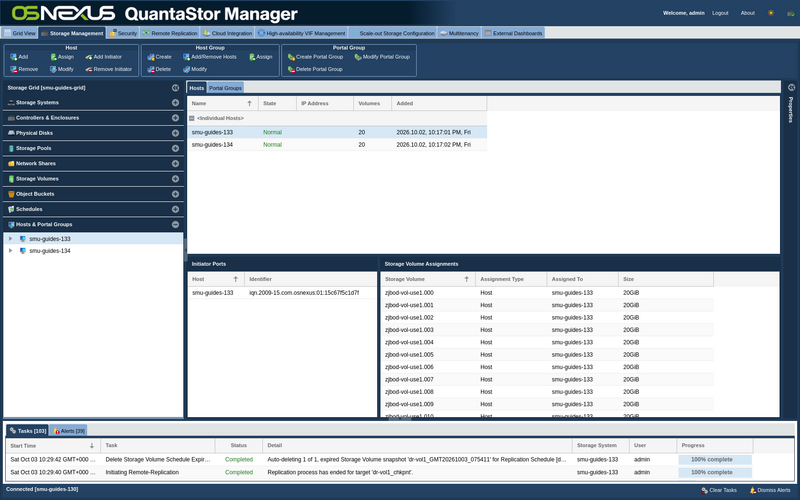Sort by Storage Volume column header
The height and width of the screenshot is (500, 800).
(x=428, y=279)
